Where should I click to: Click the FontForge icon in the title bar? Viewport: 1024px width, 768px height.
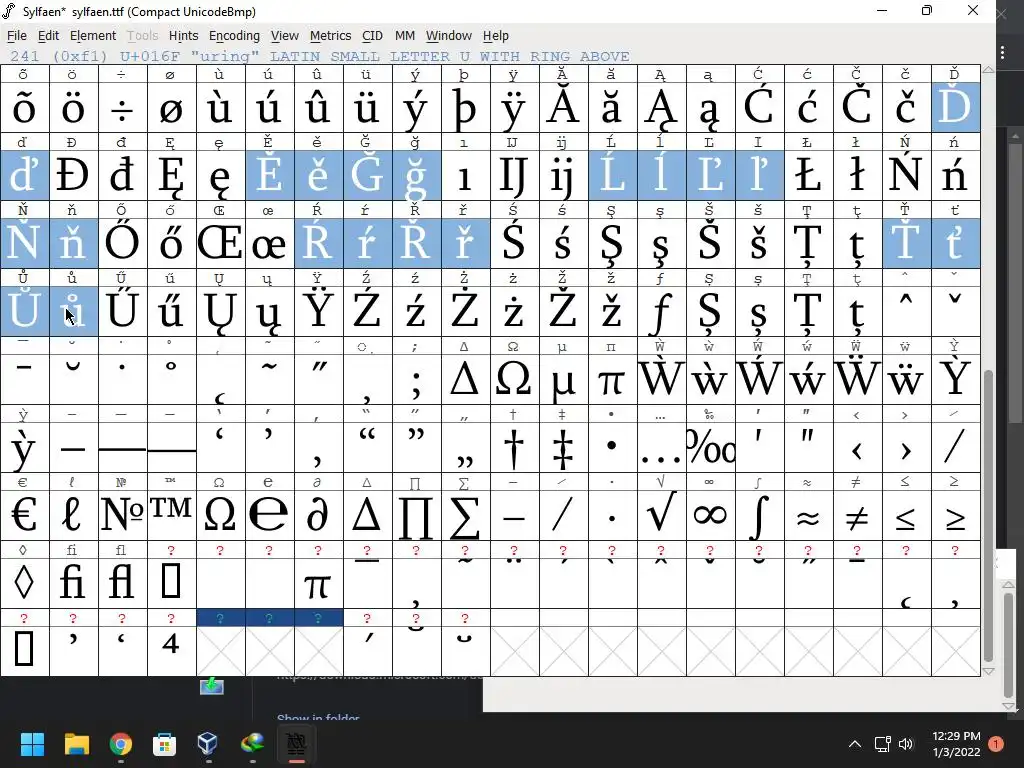tap(9, 11)
